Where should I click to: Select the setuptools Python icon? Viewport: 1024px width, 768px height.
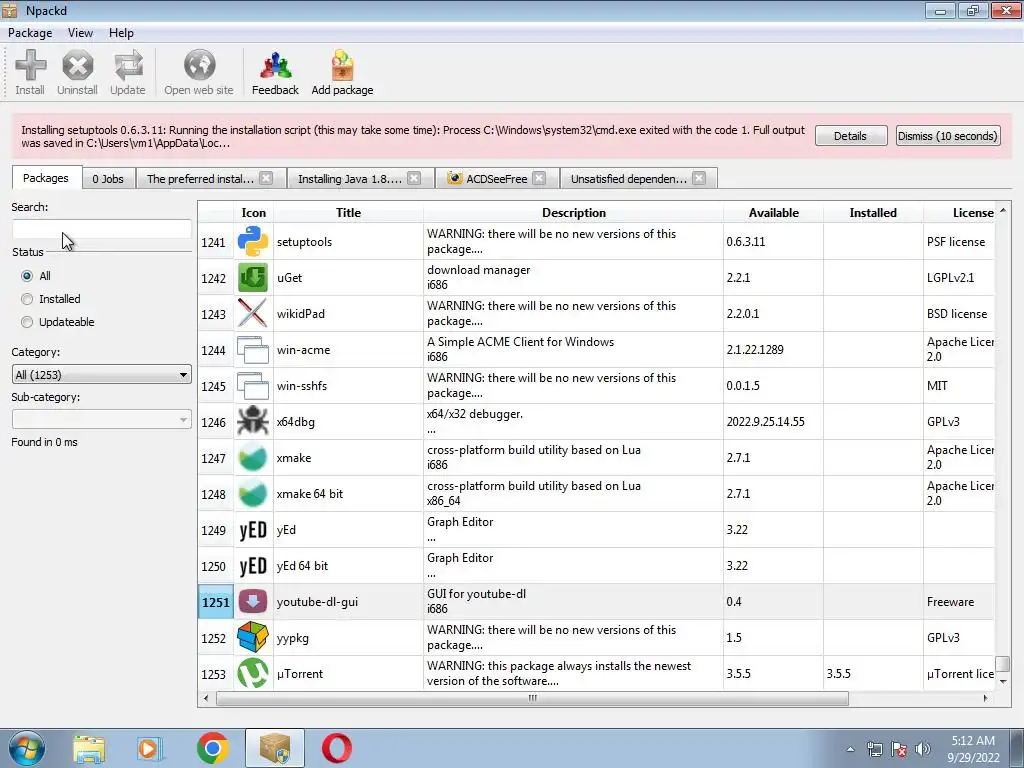coord(253,242)
